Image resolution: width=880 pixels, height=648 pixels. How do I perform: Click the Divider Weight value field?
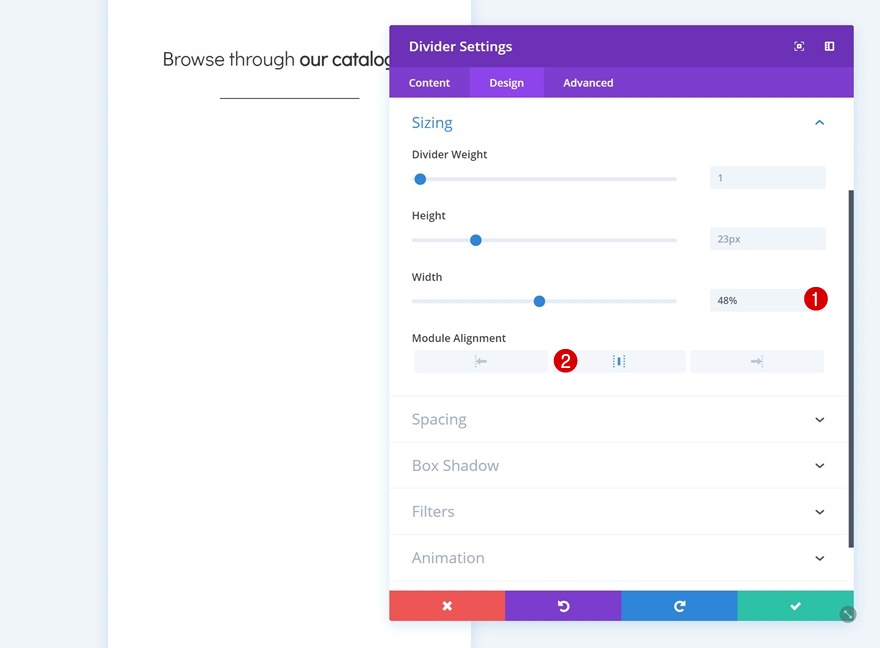coord(767,178)
